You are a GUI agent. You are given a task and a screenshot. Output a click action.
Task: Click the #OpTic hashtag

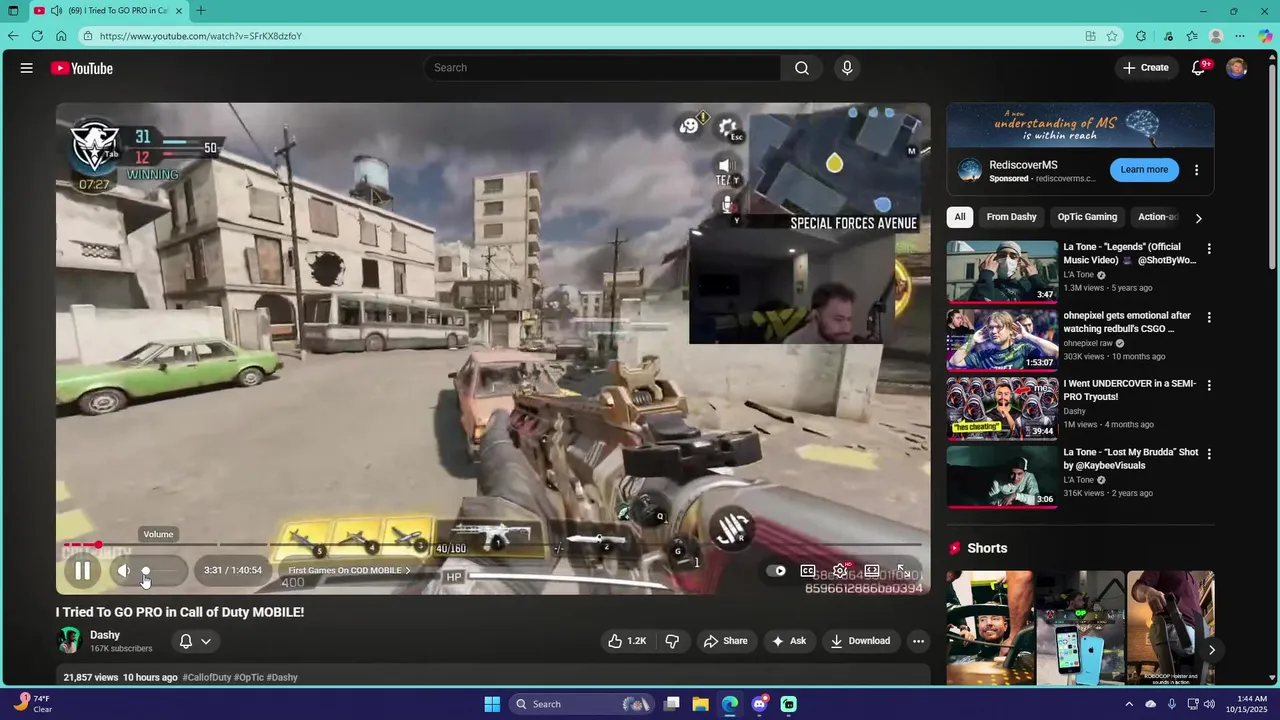click(x=249, y=677)
